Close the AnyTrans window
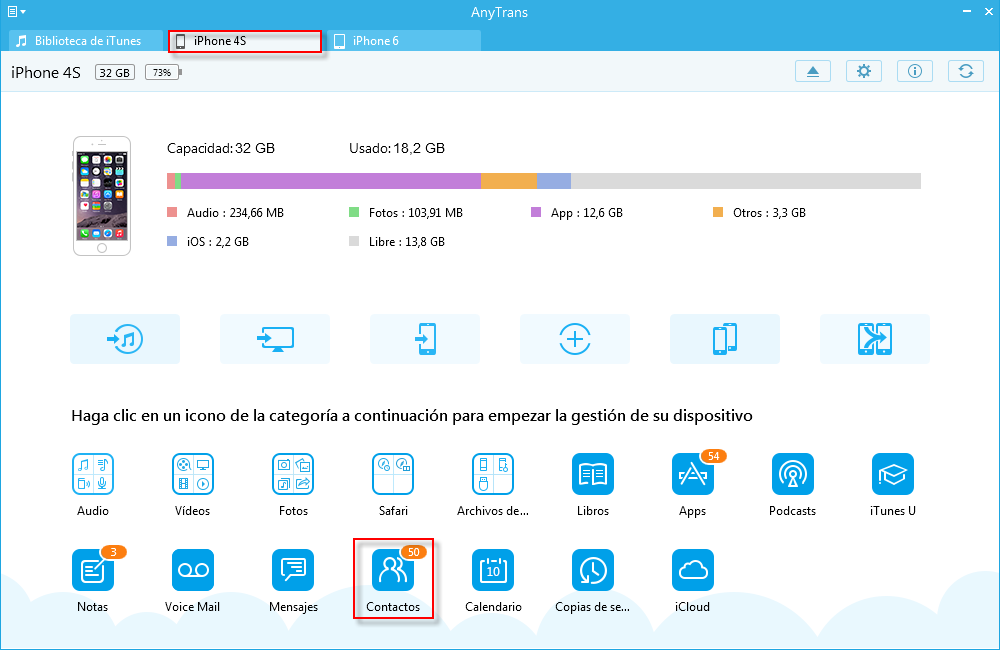This screenshot has width=1000, height=650. (x=989, y=11)
